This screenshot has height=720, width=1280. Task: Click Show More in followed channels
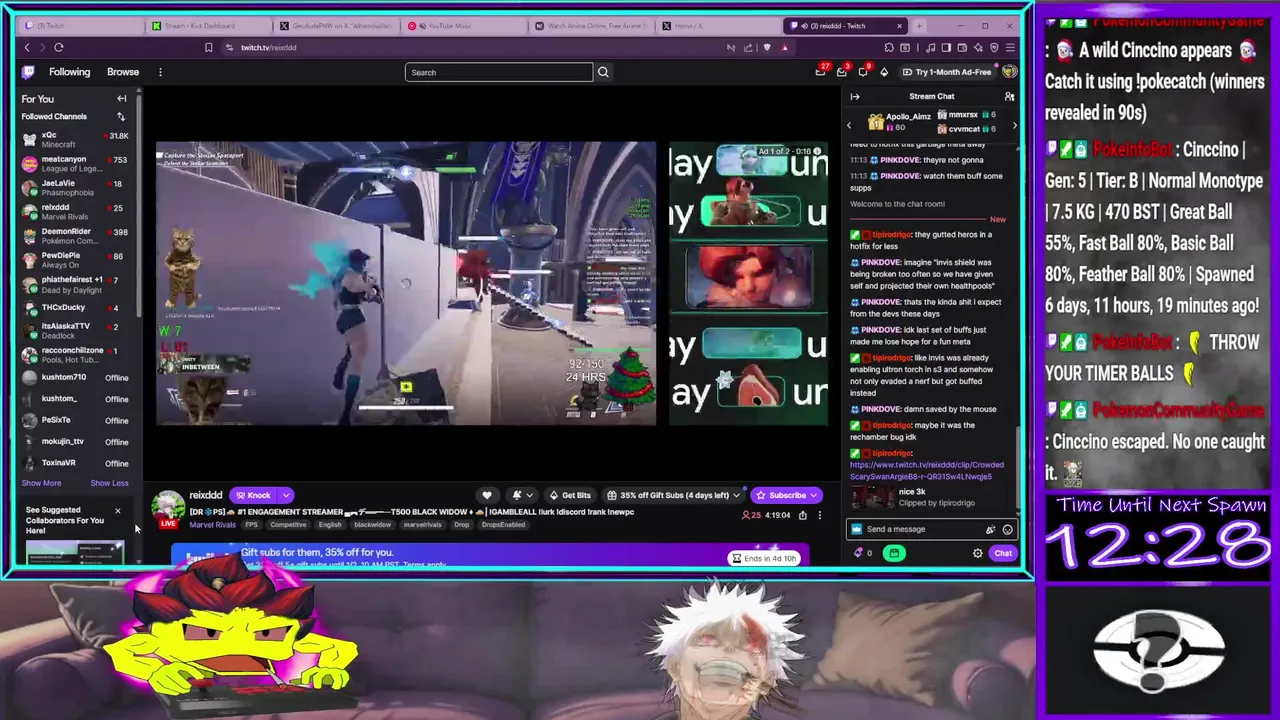[x=42, y=483]
